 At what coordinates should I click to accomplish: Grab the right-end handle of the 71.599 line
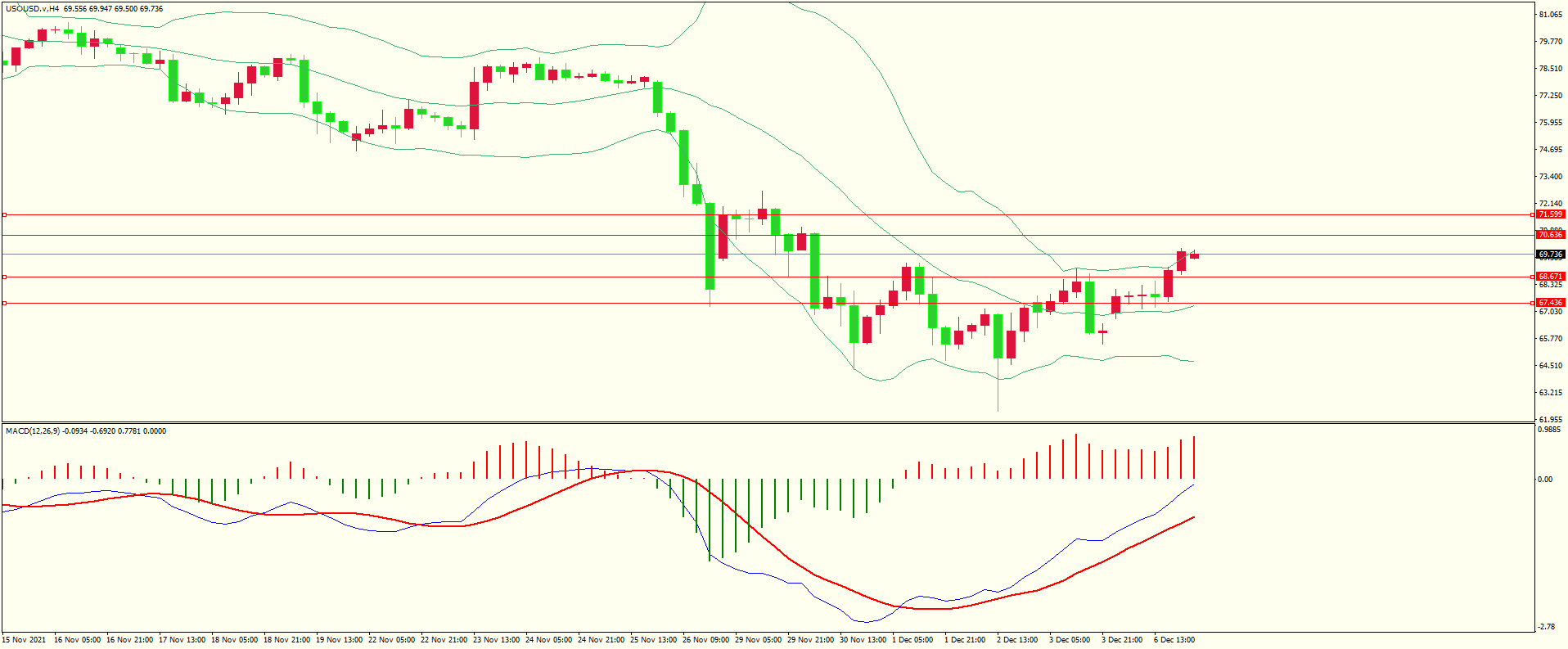click(x=1532, y=214)
